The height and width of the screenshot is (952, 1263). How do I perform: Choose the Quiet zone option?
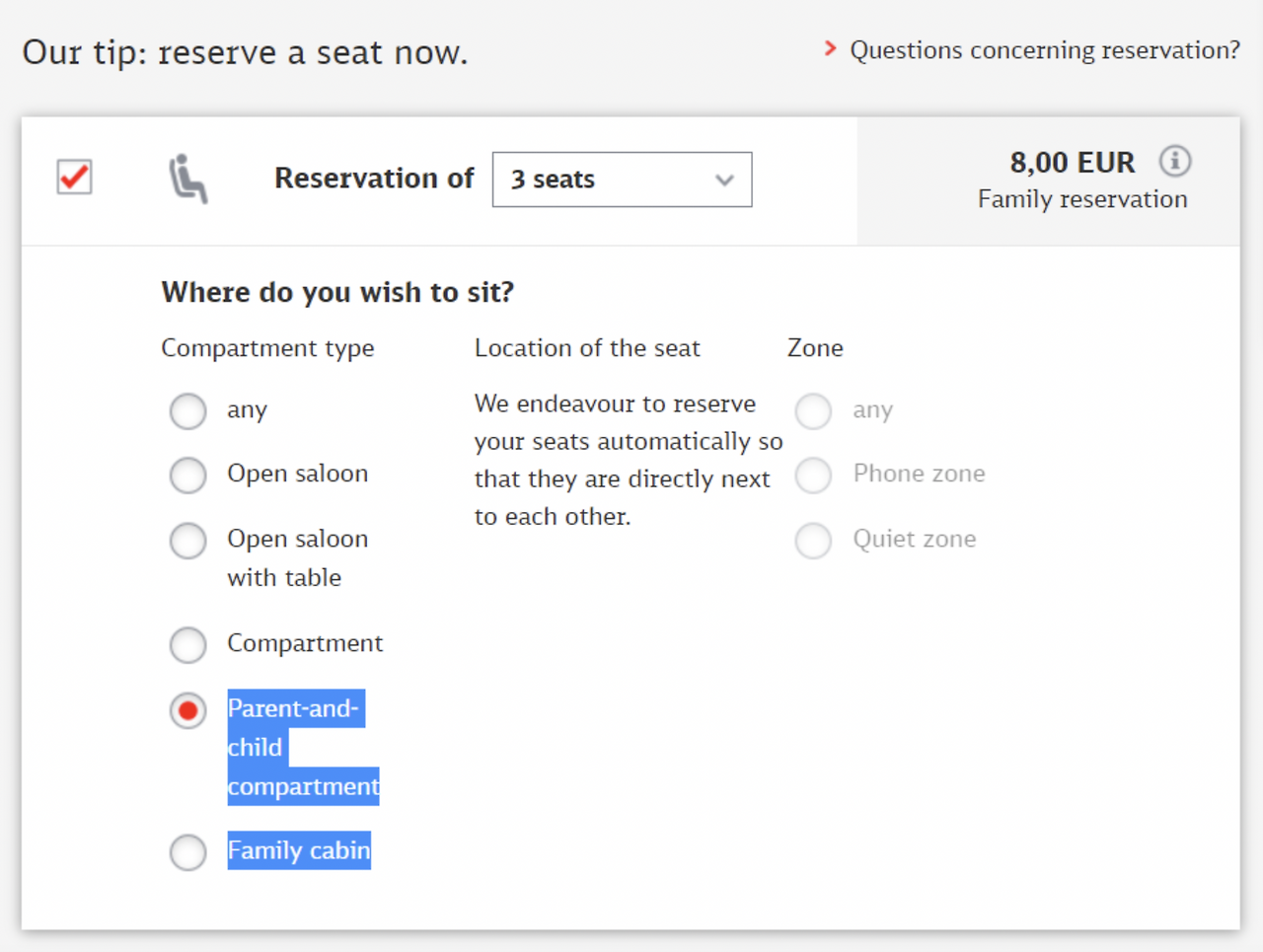[x=813, y=540]
